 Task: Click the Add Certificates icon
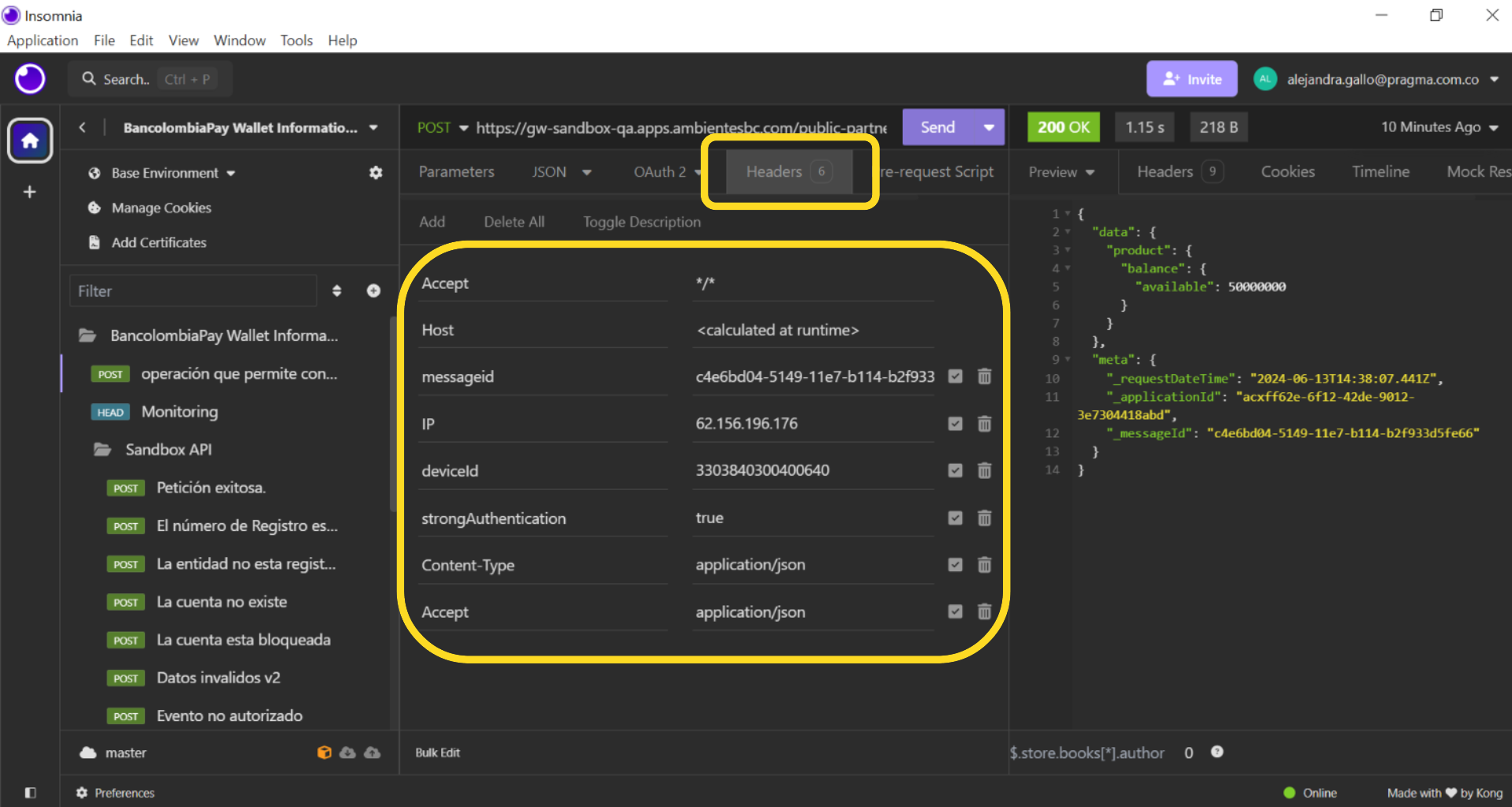[x=95, y=242]
